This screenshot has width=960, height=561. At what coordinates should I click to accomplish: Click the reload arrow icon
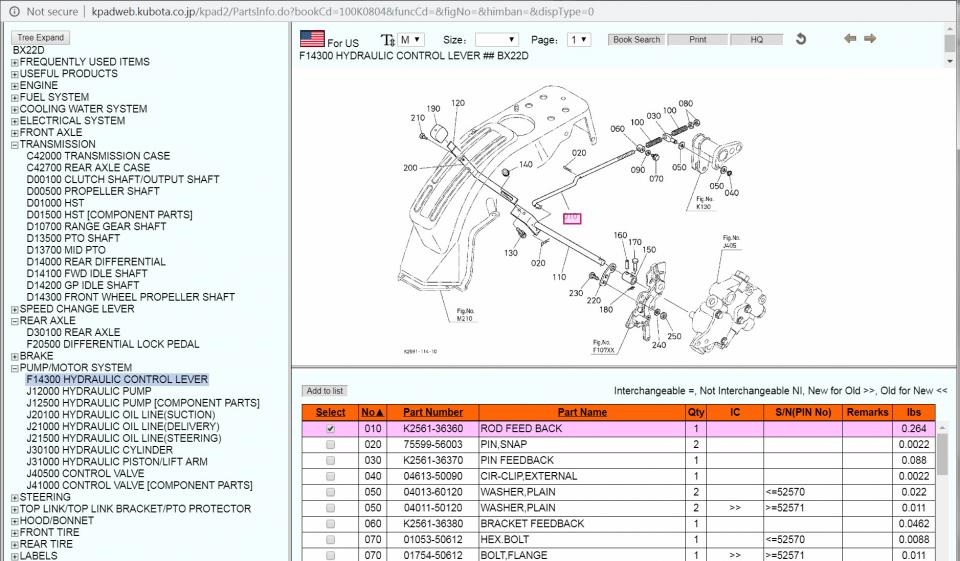(800, 39)
